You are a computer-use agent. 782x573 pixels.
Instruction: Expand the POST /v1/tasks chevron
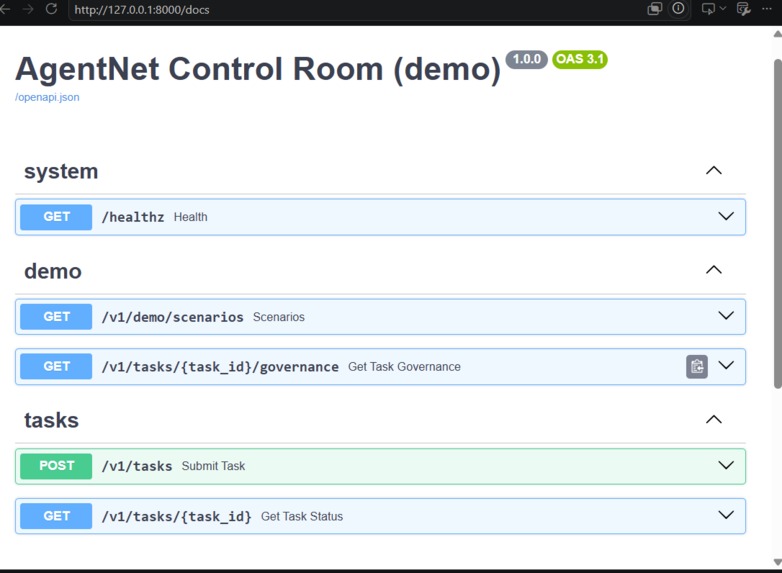tap(726, 465)
